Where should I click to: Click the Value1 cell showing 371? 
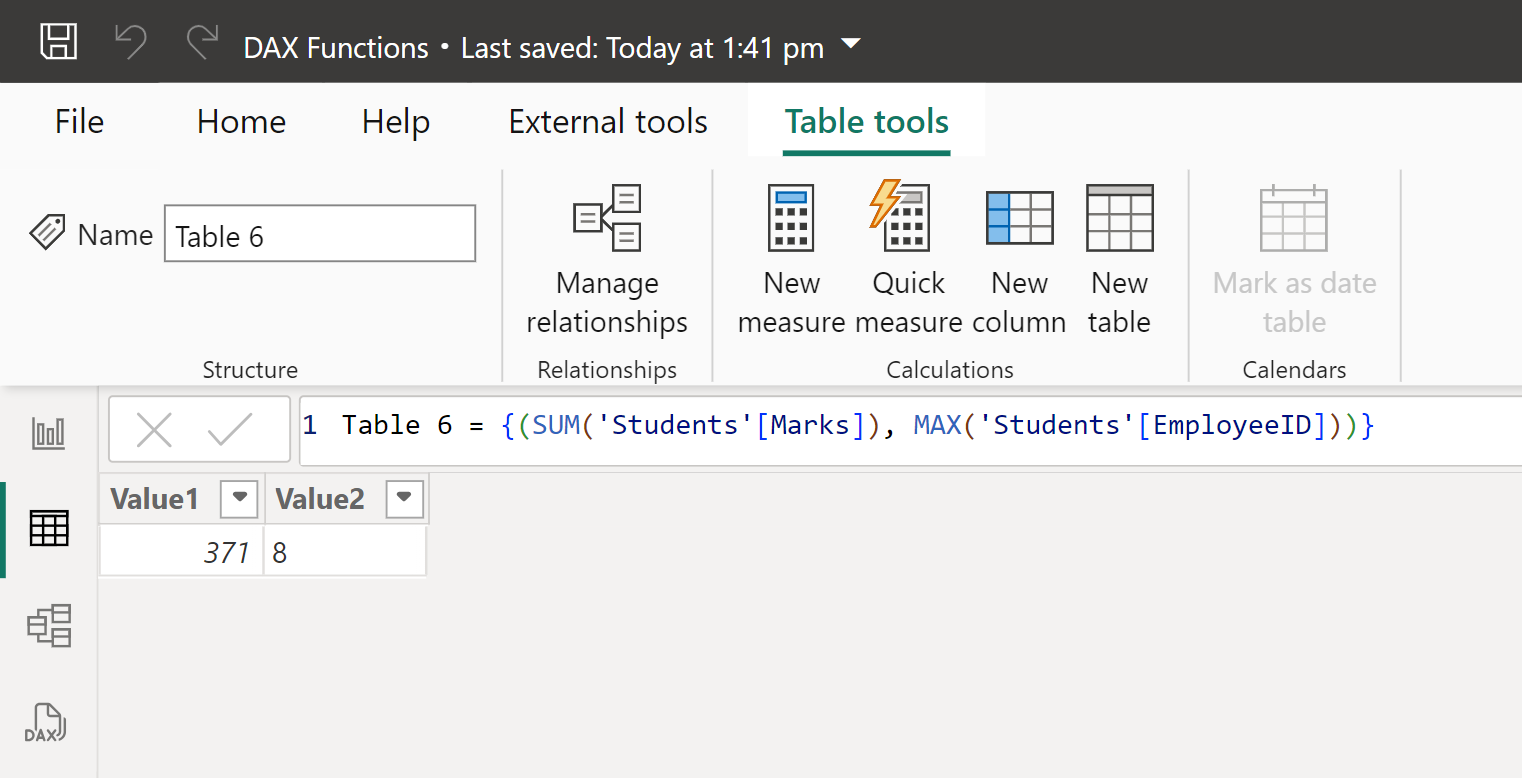coord(180,551)
